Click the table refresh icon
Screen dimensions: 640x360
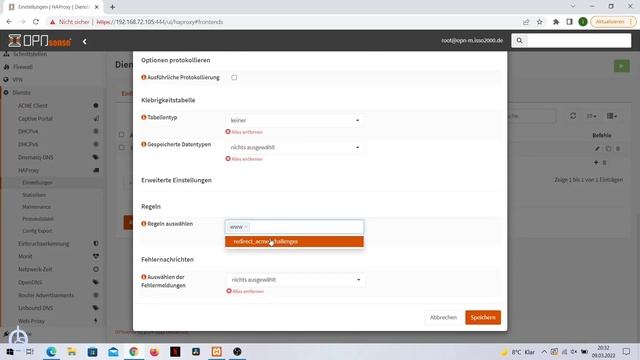pos(573,116)
